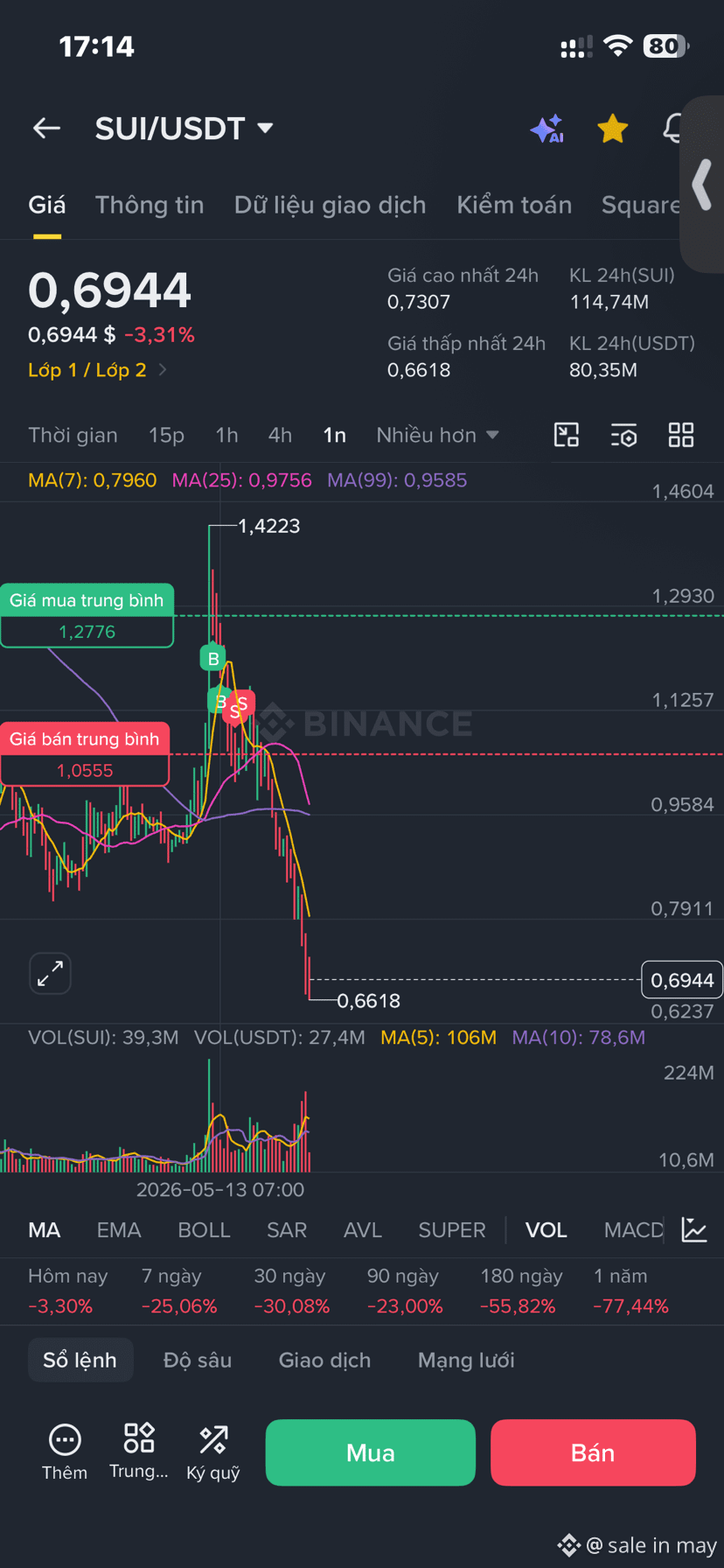Image resolution: width=724 pixels, height=1568 pixels.
Task: Tap the 0,6618 chart low label
Action: click(368, 1000)
